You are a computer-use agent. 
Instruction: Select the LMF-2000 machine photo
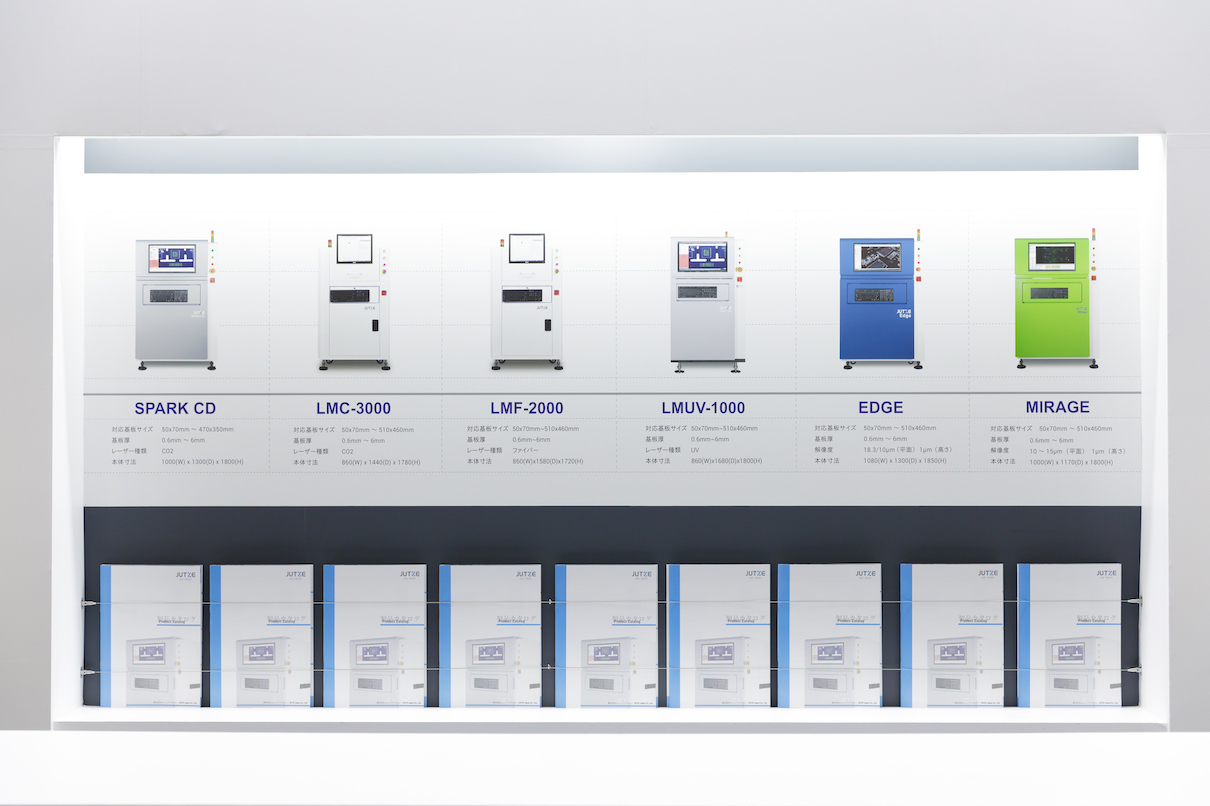tap(527, 303)
